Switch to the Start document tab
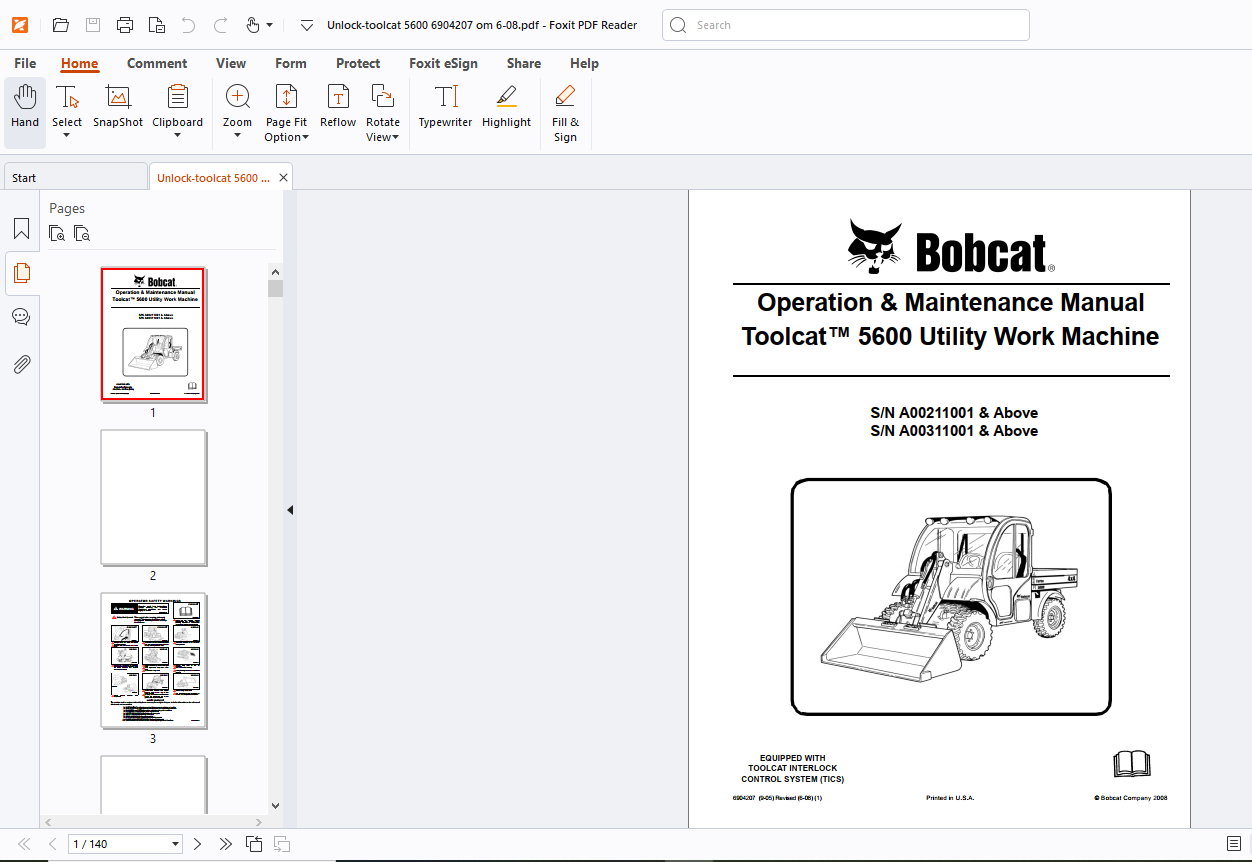 (x=75, y=177)
